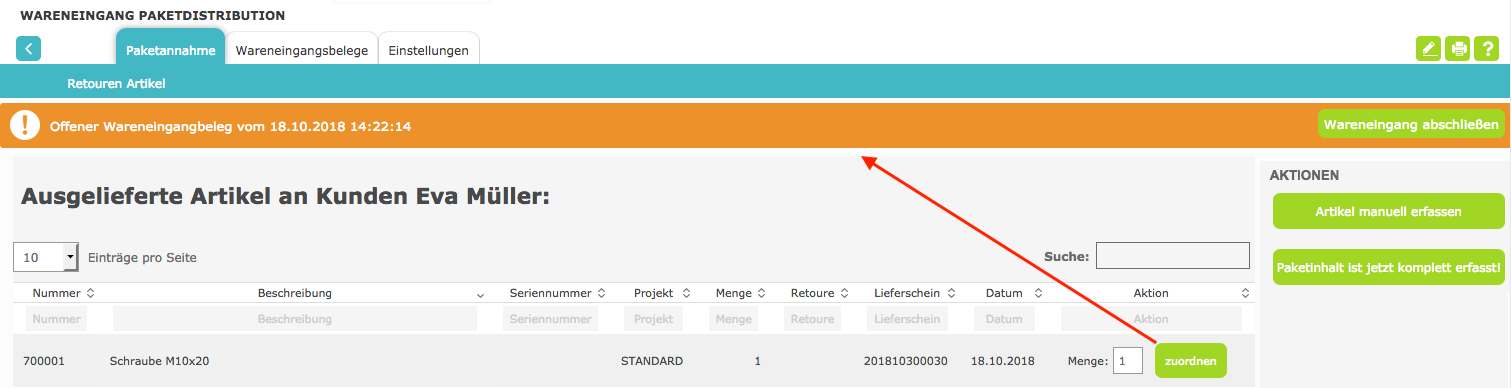Open the Einstellungen tab
The image size is (1511, 388).
[x=428, y=50]
